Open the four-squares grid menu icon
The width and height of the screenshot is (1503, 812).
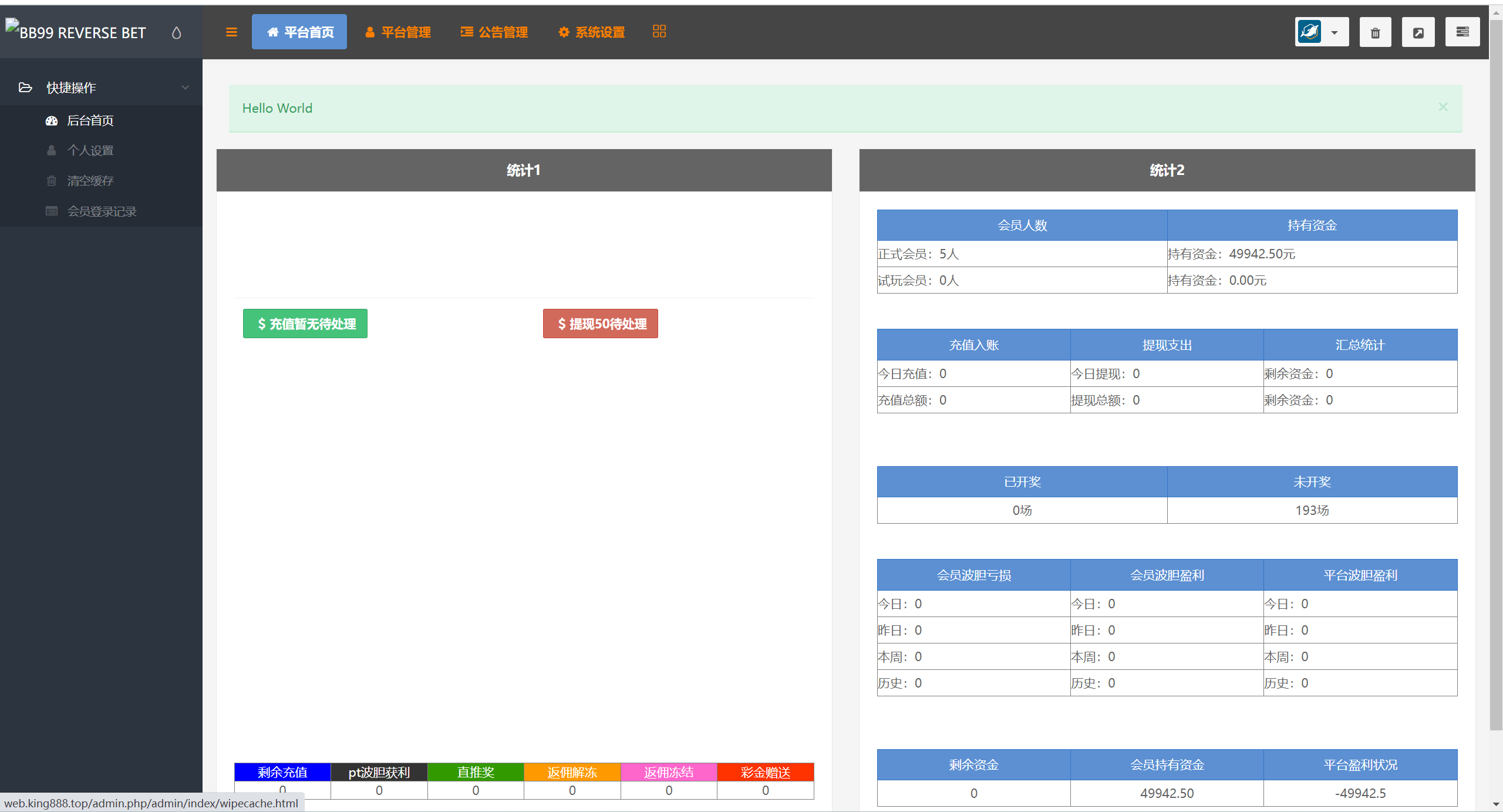pyautogui.click(x=659, y=32)
